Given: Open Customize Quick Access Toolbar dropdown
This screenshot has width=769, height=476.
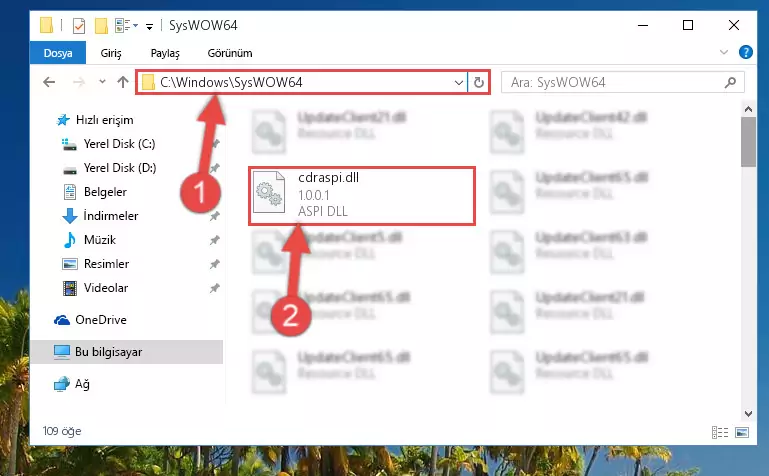Looking at the screenshot, I should click(149, 26).
